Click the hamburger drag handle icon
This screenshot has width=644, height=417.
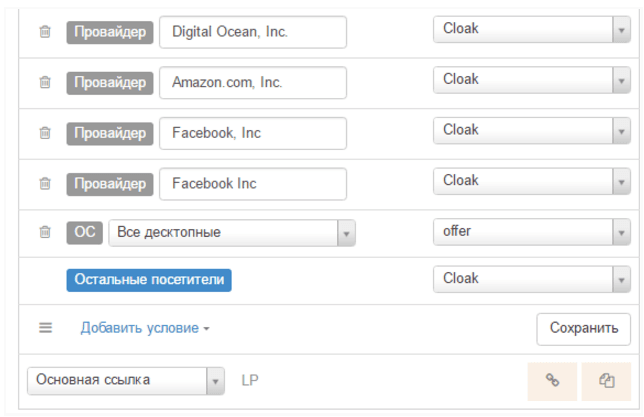click(46, 328)
